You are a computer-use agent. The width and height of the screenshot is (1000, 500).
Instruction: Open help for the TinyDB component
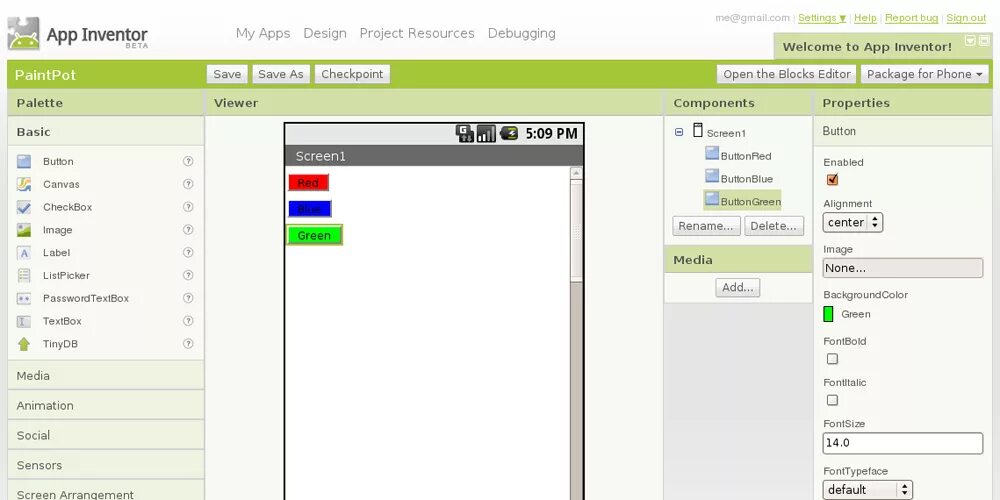pyautogui.click(x=188, y=343)
